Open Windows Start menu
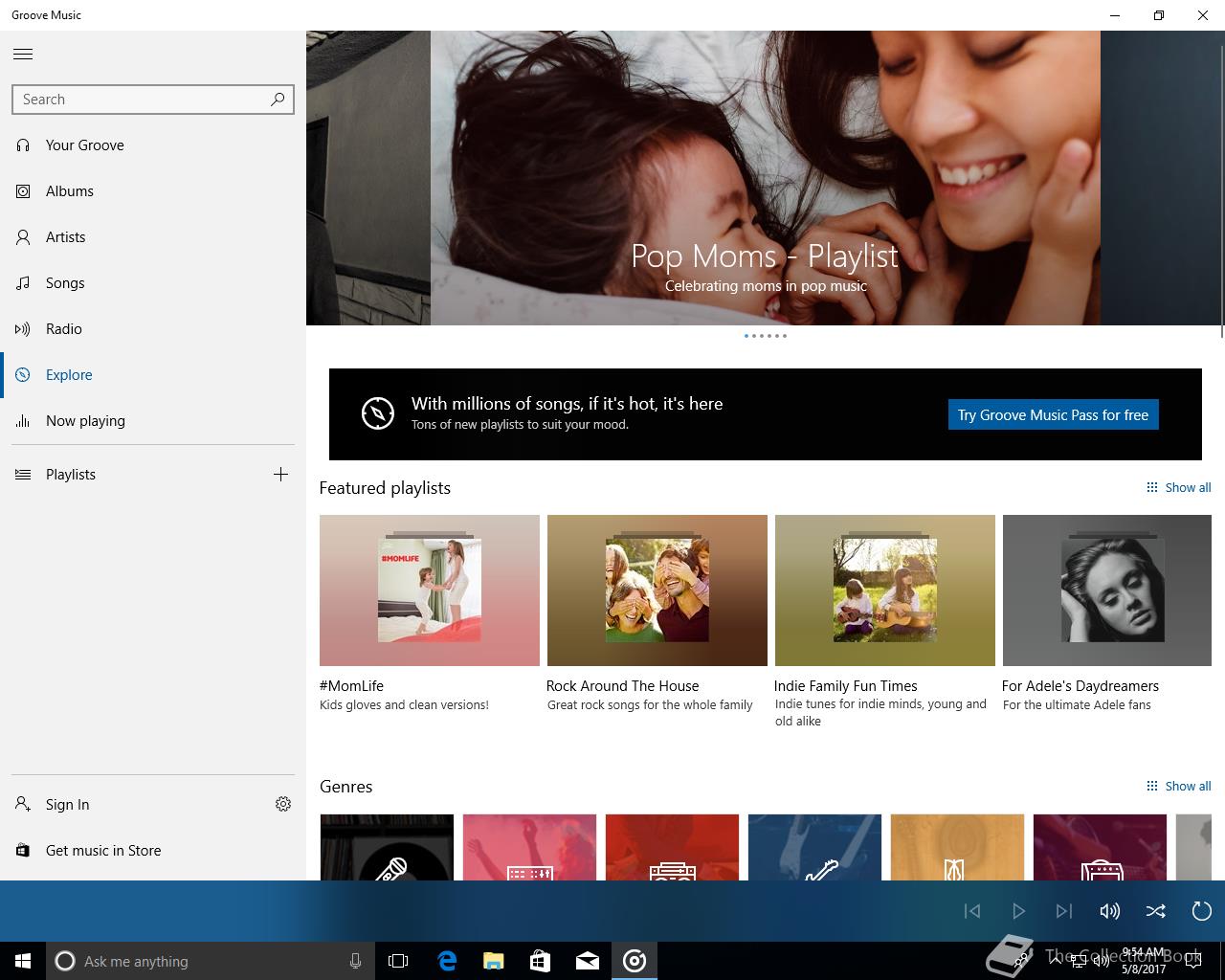This screenshot has width=1225, height=980. pos(23,961)
